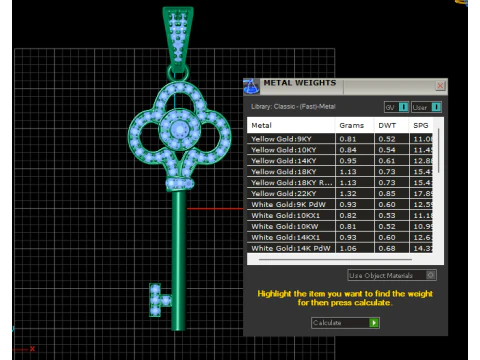
Task: Select the Yellow Gold:10KY row
Action: [x=340, y=150]
